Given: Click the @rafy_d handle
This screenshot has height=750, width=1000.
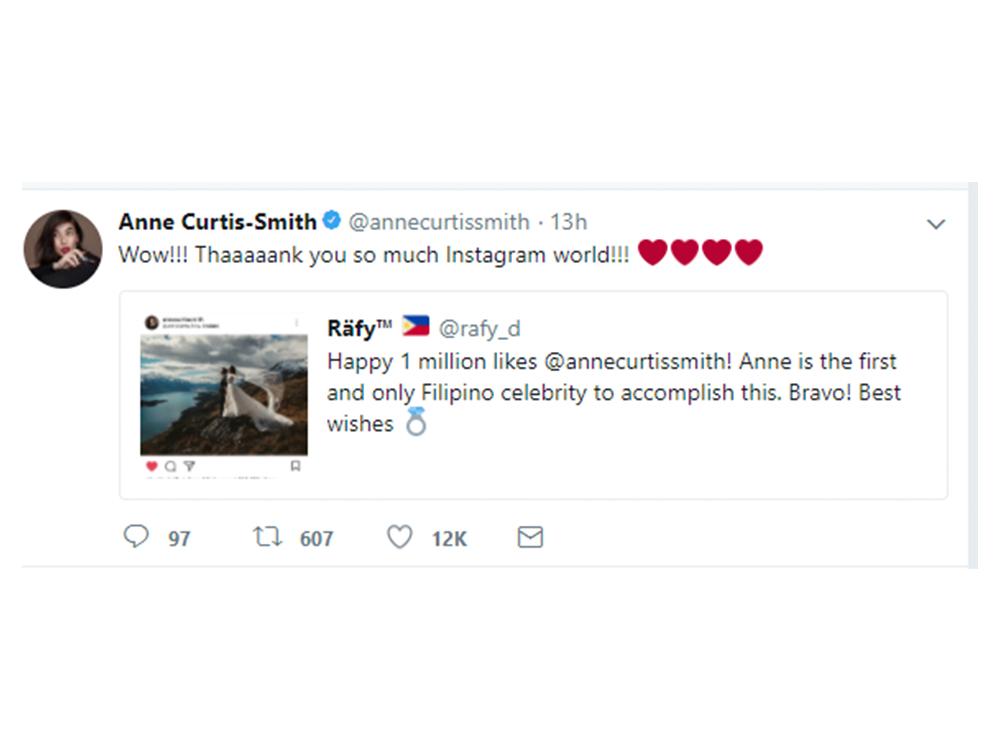Looking at the screenshot, I should tap(480, 328).
